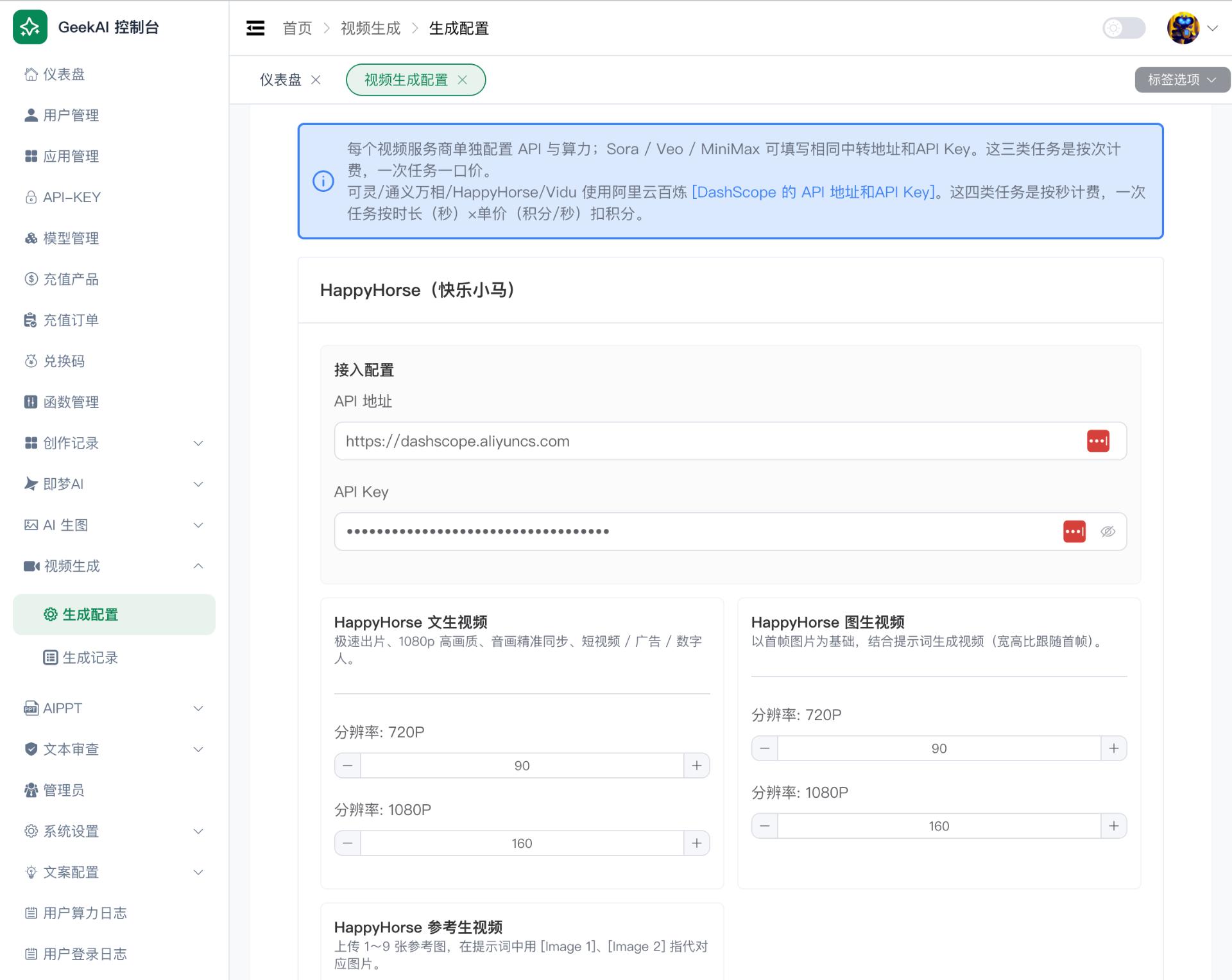
Task: Navigate to 模型管理
Action: (x=114, y=239)
